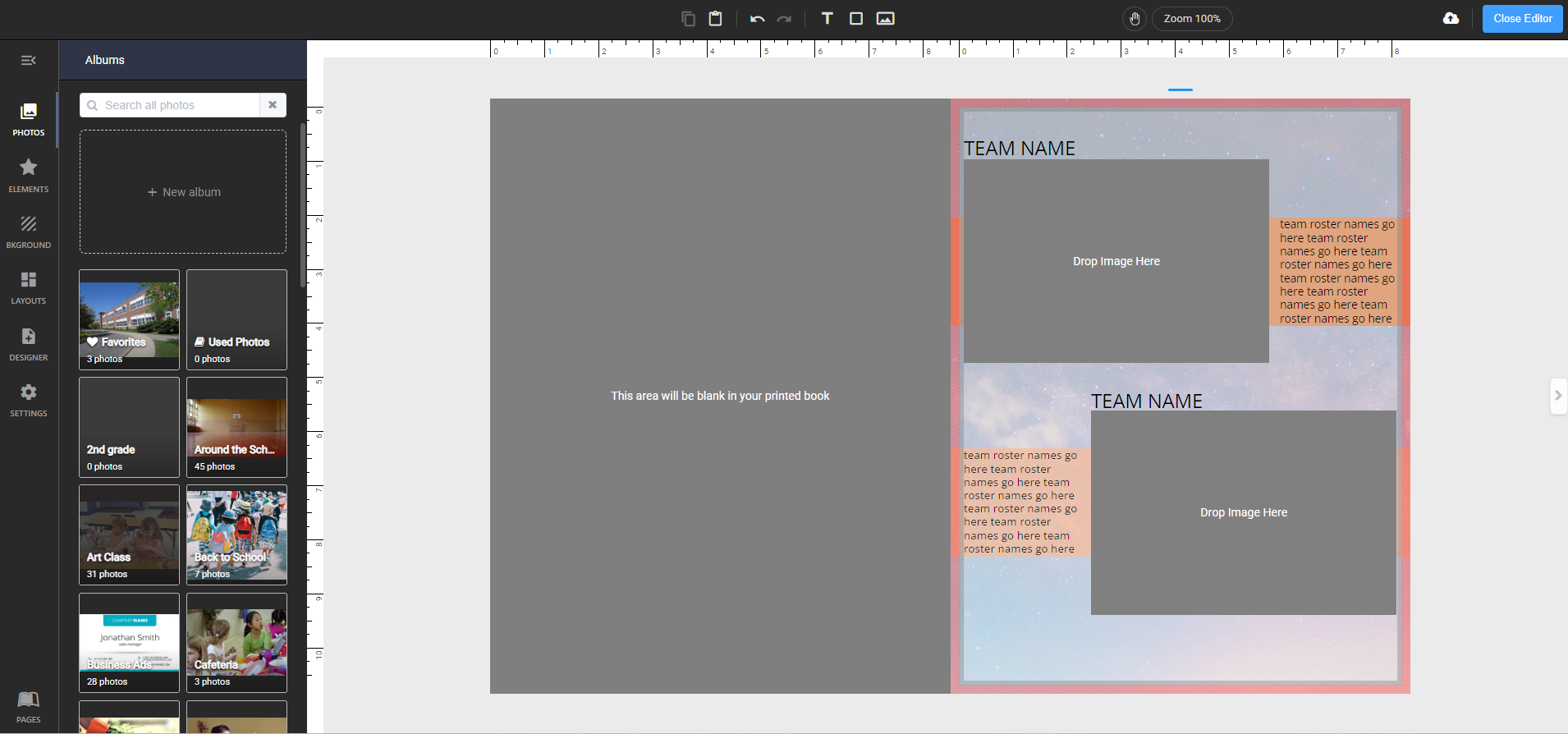Click the paste clipboard icon
This screenshot has height=734, width=1568.
pyautogui.click(x=715, y=19)
